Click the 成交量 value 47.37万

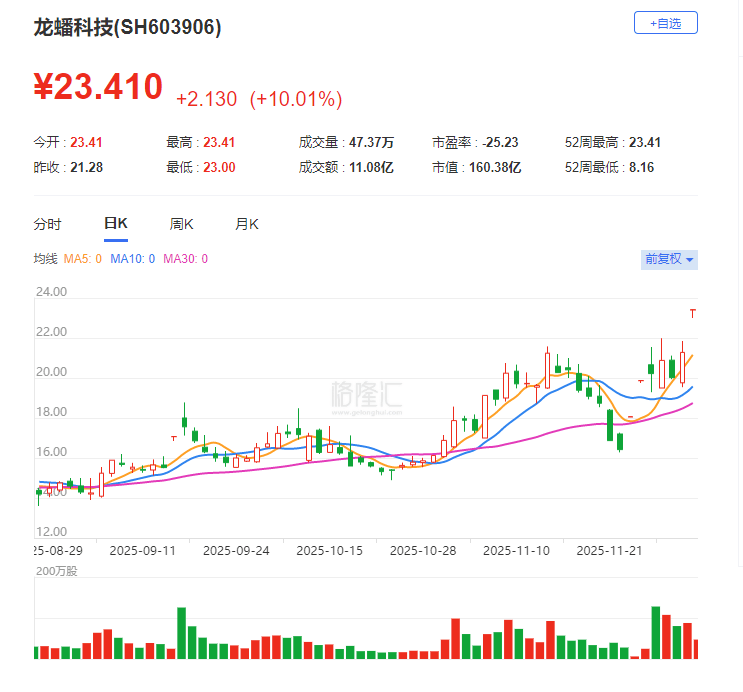pyautogui.click(x=372, y=142)
